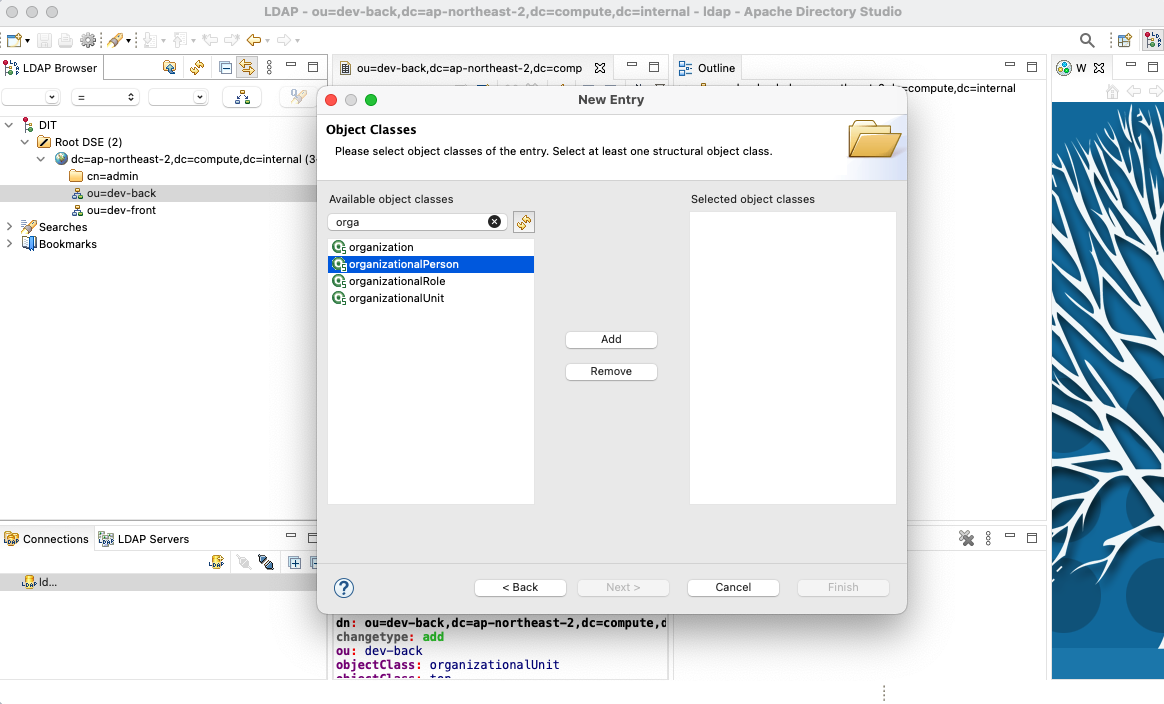Click the search magnifier in main toolbar
This screenshot has height=704, width=1164.
[1087, 40]
